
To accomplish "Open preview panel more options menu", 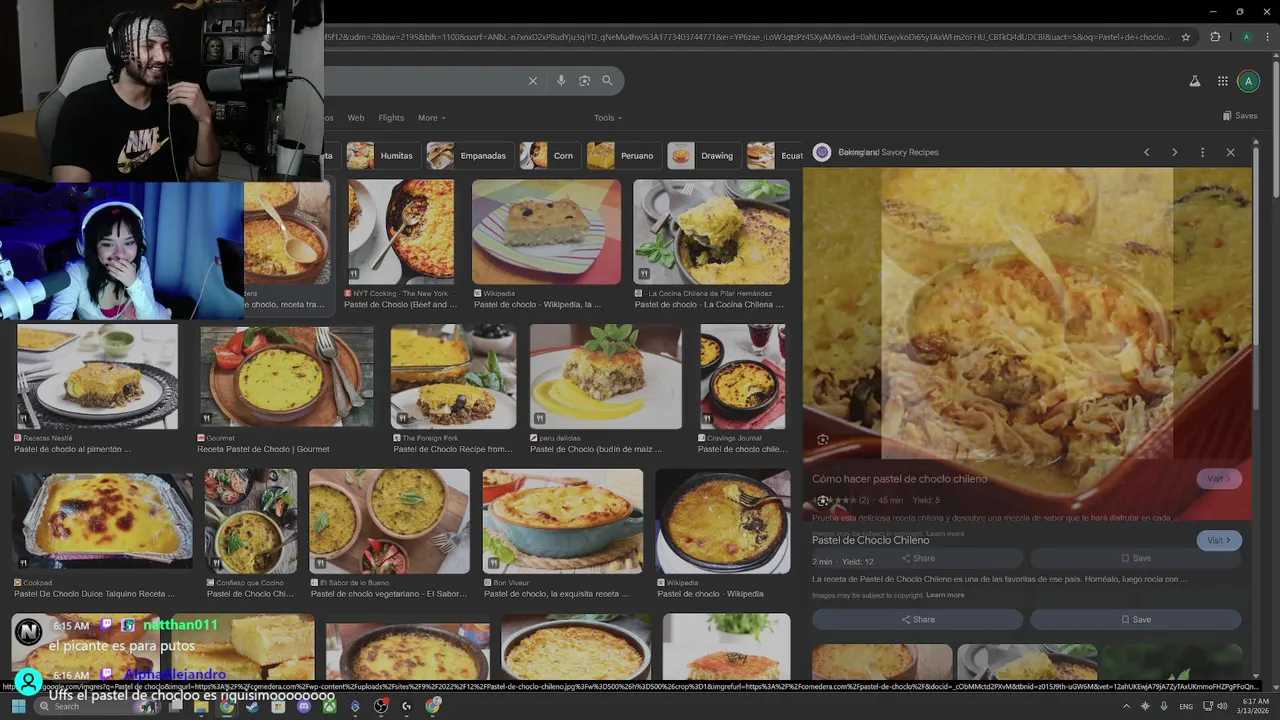I will pyautogui.click(x=1202, y=152).
